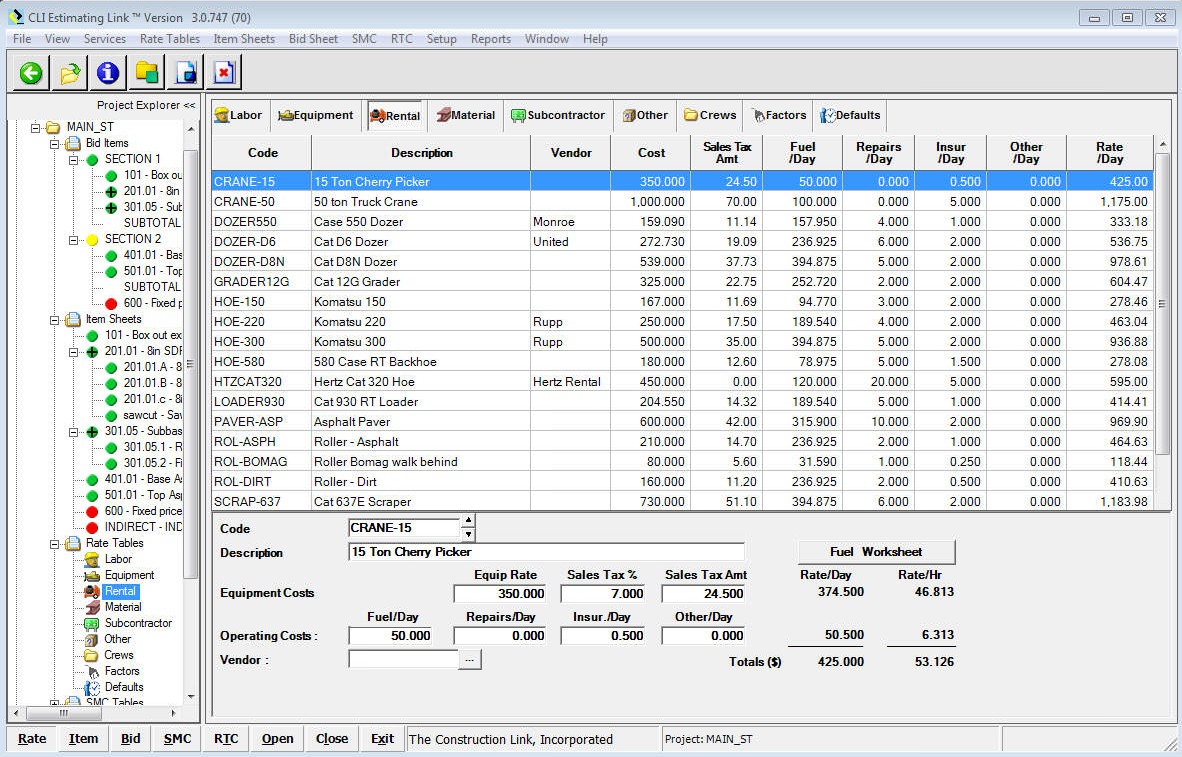The height and width of the screenshot is (757, 1182).
Task: Collapse the 201.01 - 8in SDR item node
Action: [x=73, y=351]
